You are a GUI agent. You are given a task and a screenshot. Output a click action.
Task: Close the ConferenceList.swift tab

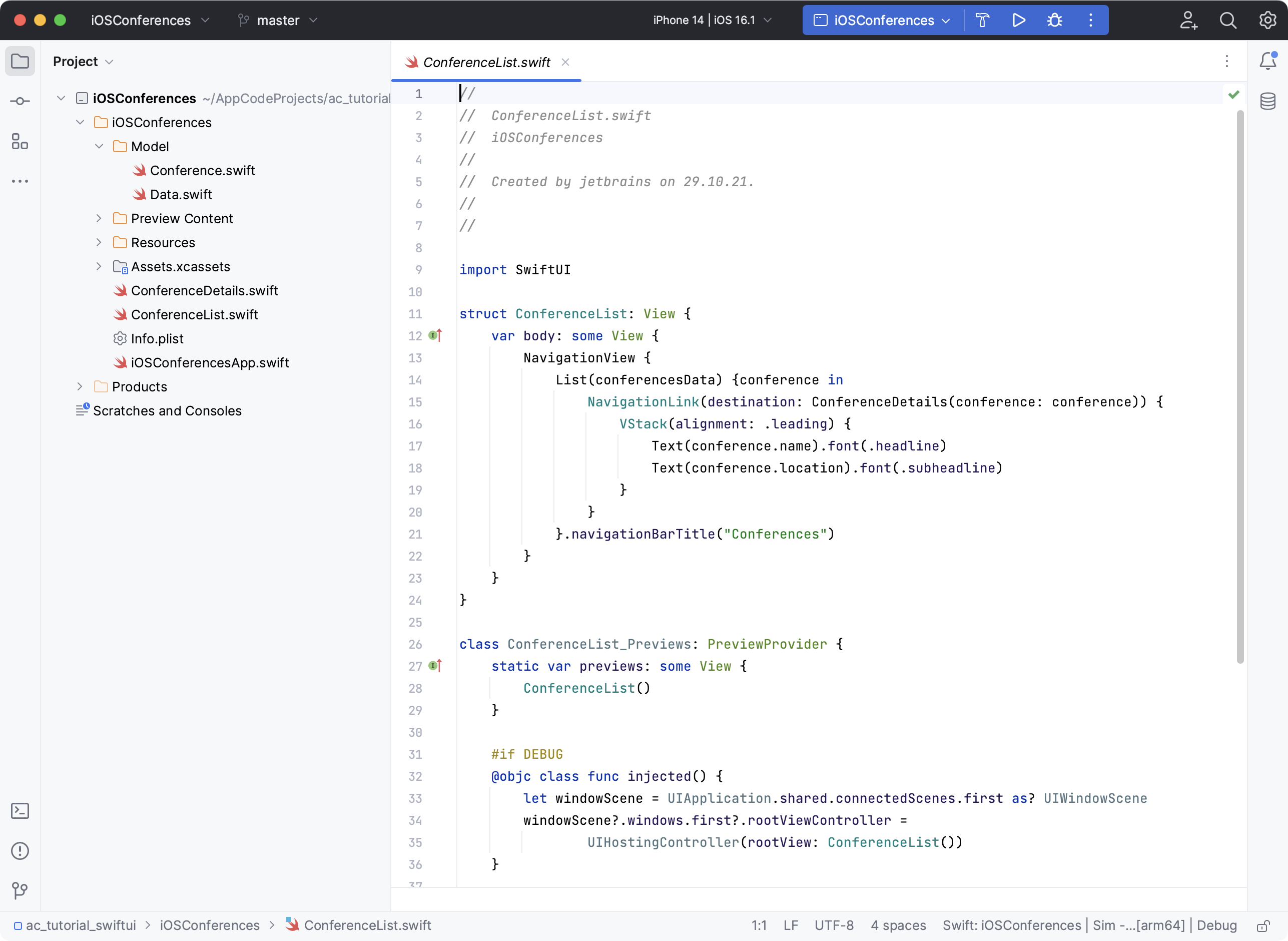(x=565, y=62)
